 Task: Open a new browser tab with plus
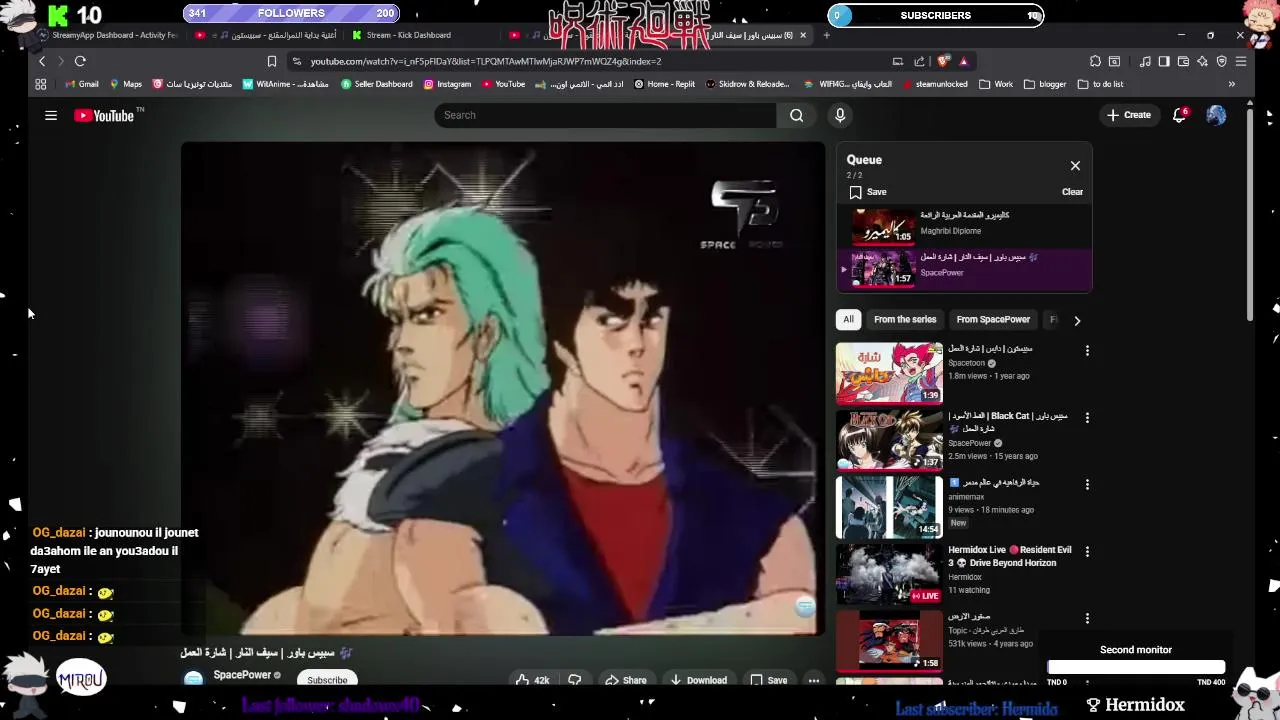tap(826, 35)
